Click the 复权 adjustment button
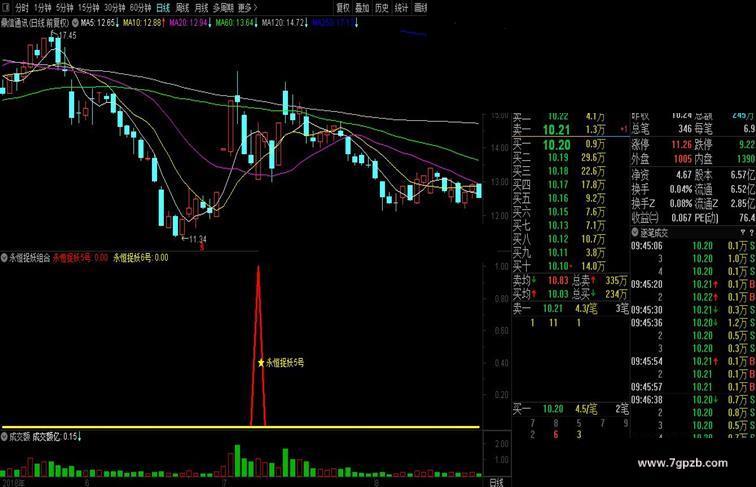 [343, 8]
